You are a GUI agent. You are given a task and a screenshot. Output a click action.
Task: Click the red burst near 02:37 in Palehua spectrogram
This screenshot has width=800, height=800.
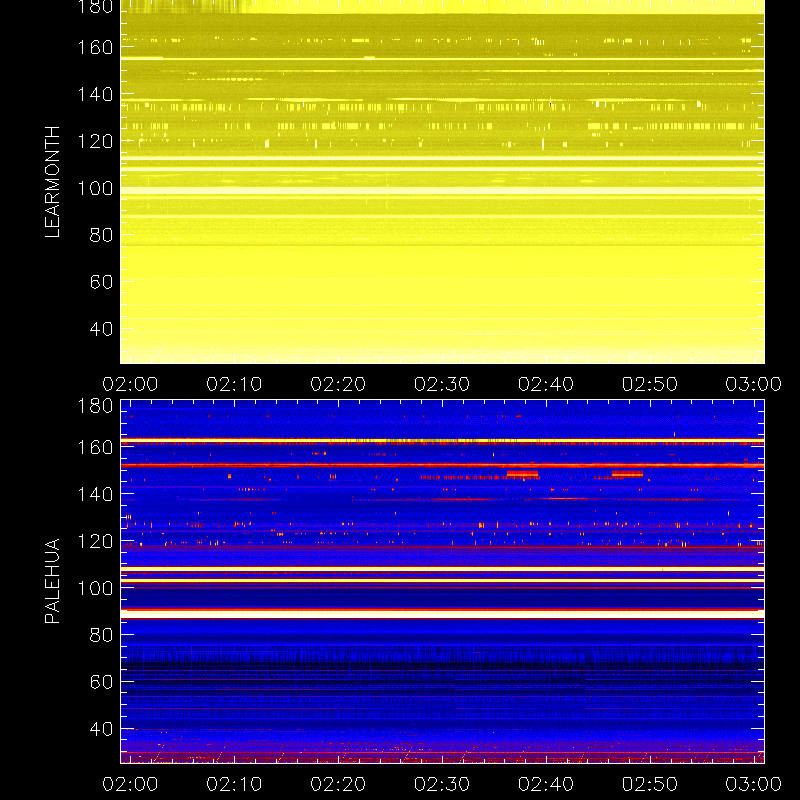(x=522, y=474)
